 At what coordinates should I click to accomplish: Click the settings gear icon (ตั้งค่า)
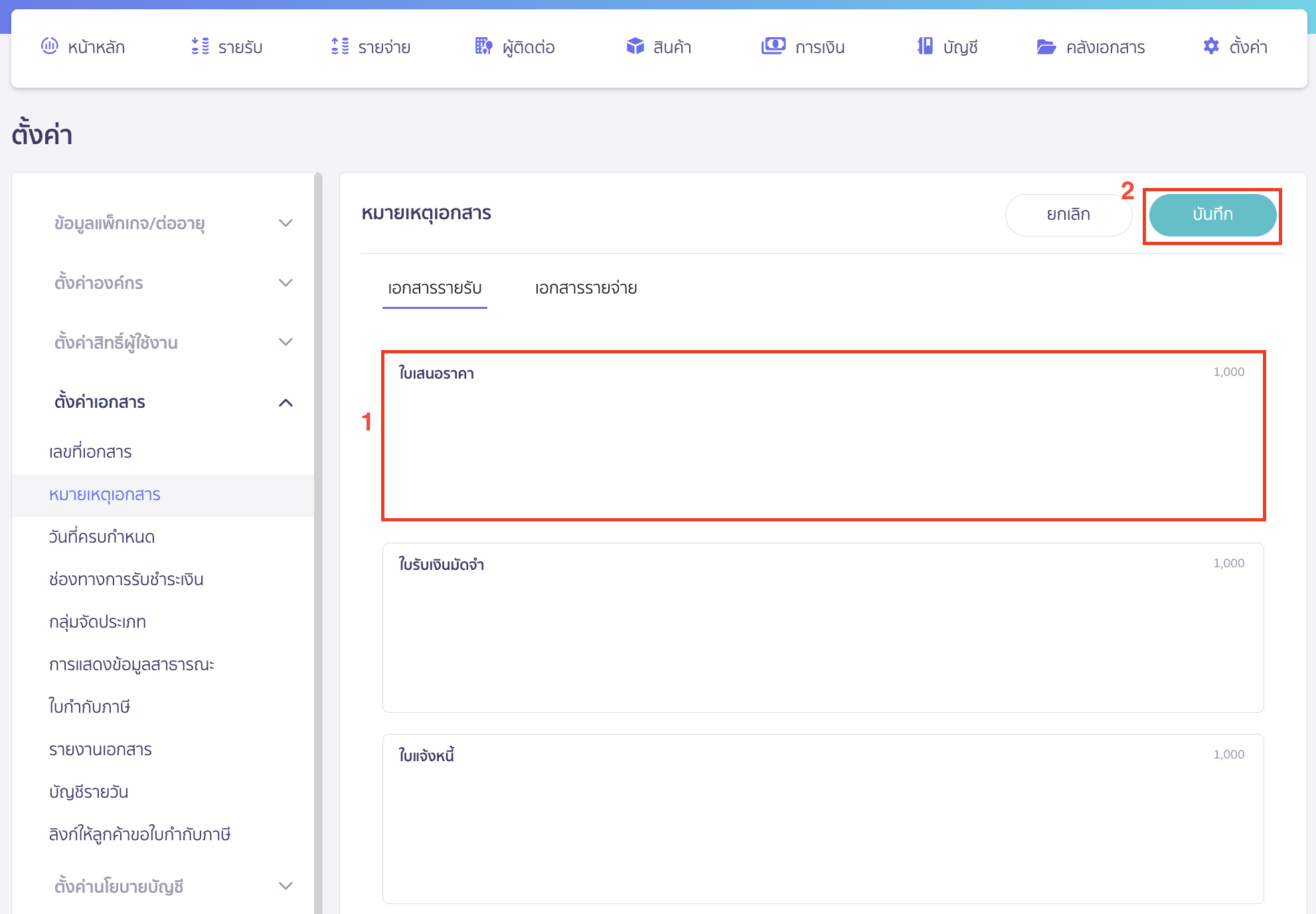tap(1210, 46)
